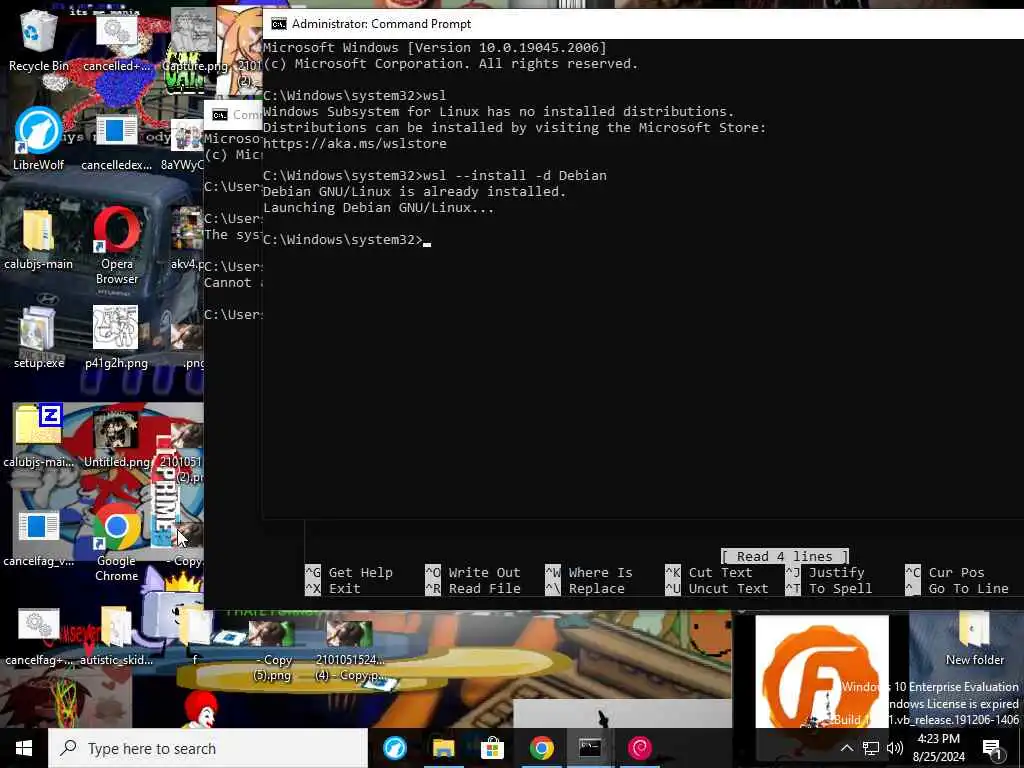Viewport: 1024px width, 768px height.
Task: Select the setup.exe desktop file
Action: [x=38, y=338]
